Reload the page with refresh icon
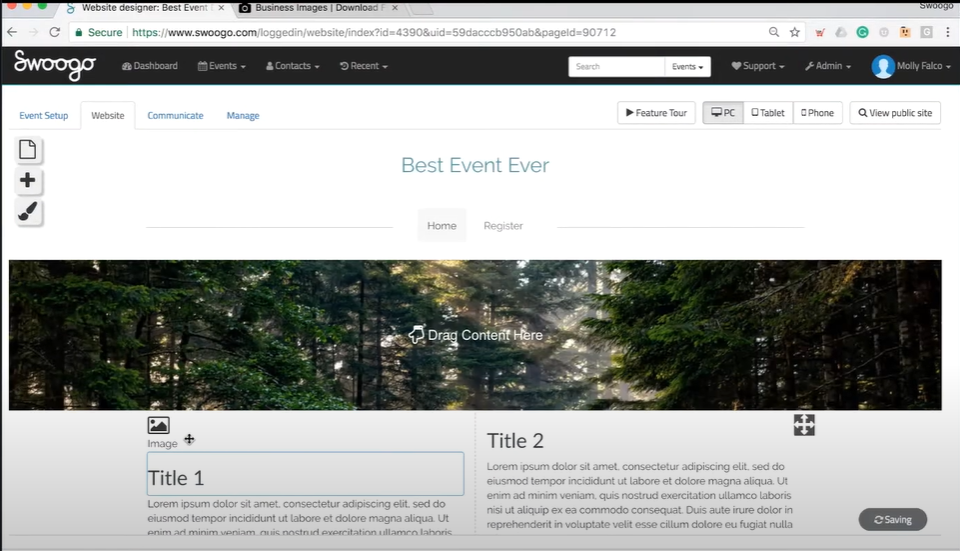The height and width of the screenshot is (551, 960). click(54, 32)
